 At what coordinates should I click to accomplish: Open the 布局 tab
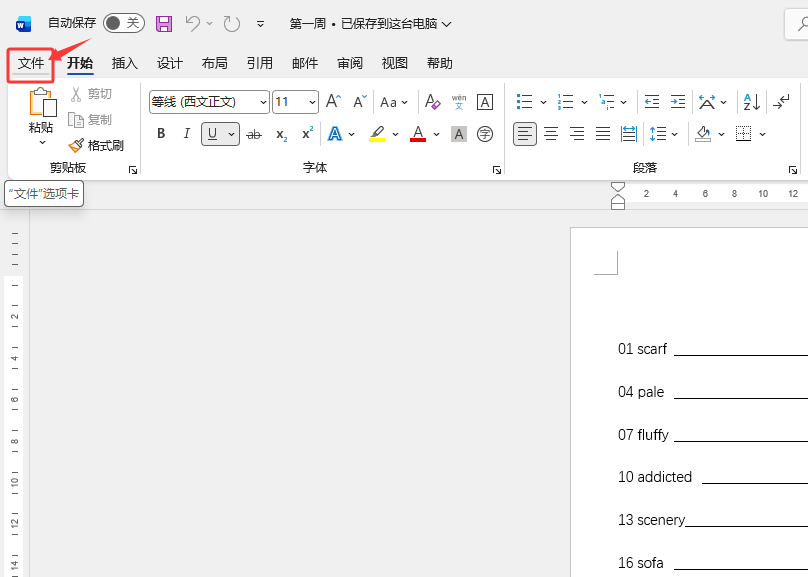[x=214, y=64]
